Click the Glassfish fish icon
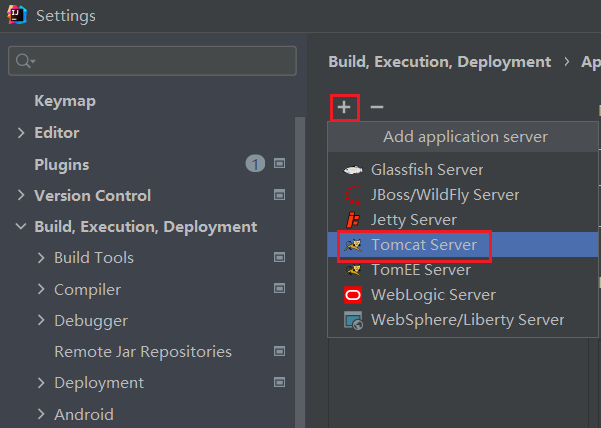The height and width of the screenshot is (428, 601). coord(353,169)
